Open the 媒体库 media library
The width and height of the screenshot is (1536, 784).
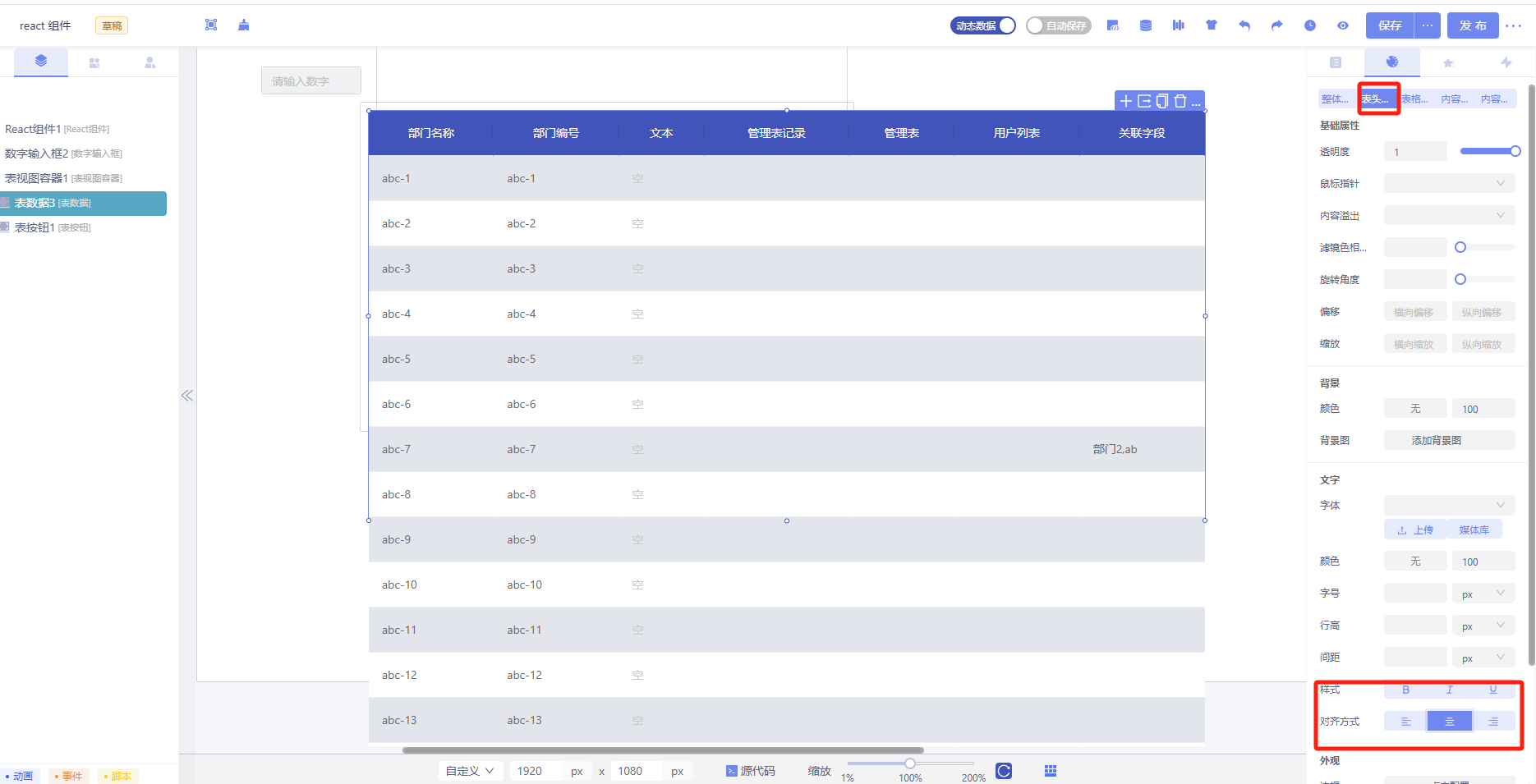[1474, 530]
